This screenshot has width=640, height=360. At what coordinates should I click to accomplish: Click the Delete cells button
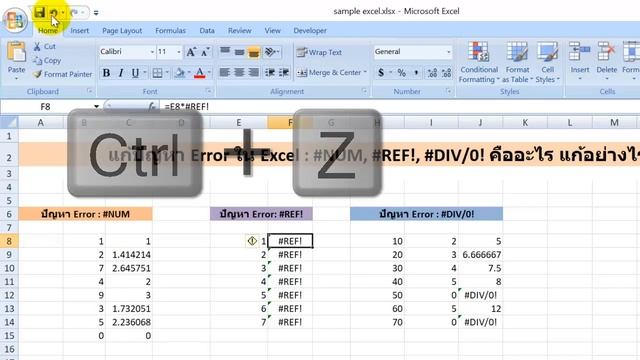(x=607, y=60)
